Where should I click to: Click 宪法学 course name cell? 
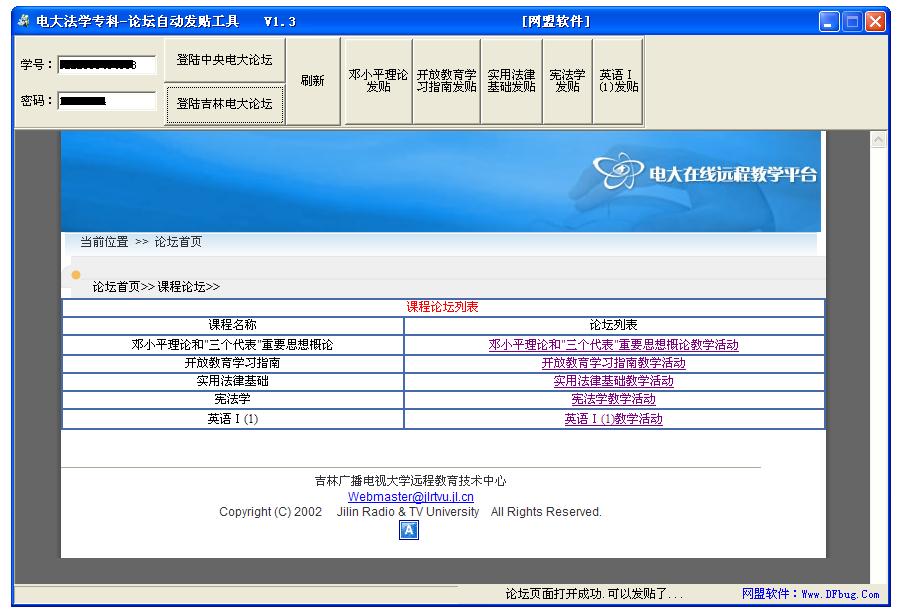pos(233,399)
